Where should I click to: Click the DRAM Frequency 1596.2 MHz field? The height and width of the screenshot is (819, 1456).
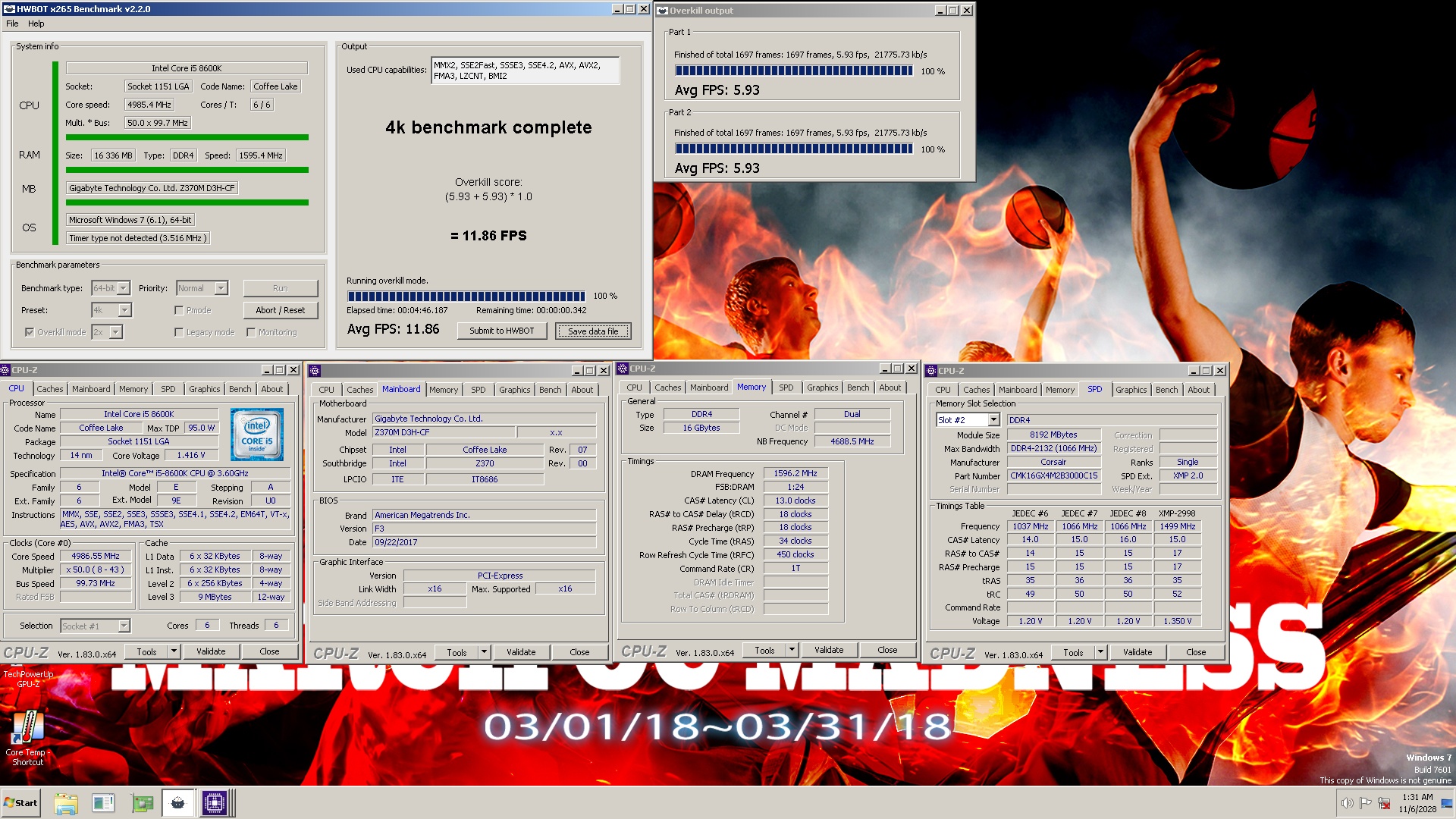tap(795, 473)
